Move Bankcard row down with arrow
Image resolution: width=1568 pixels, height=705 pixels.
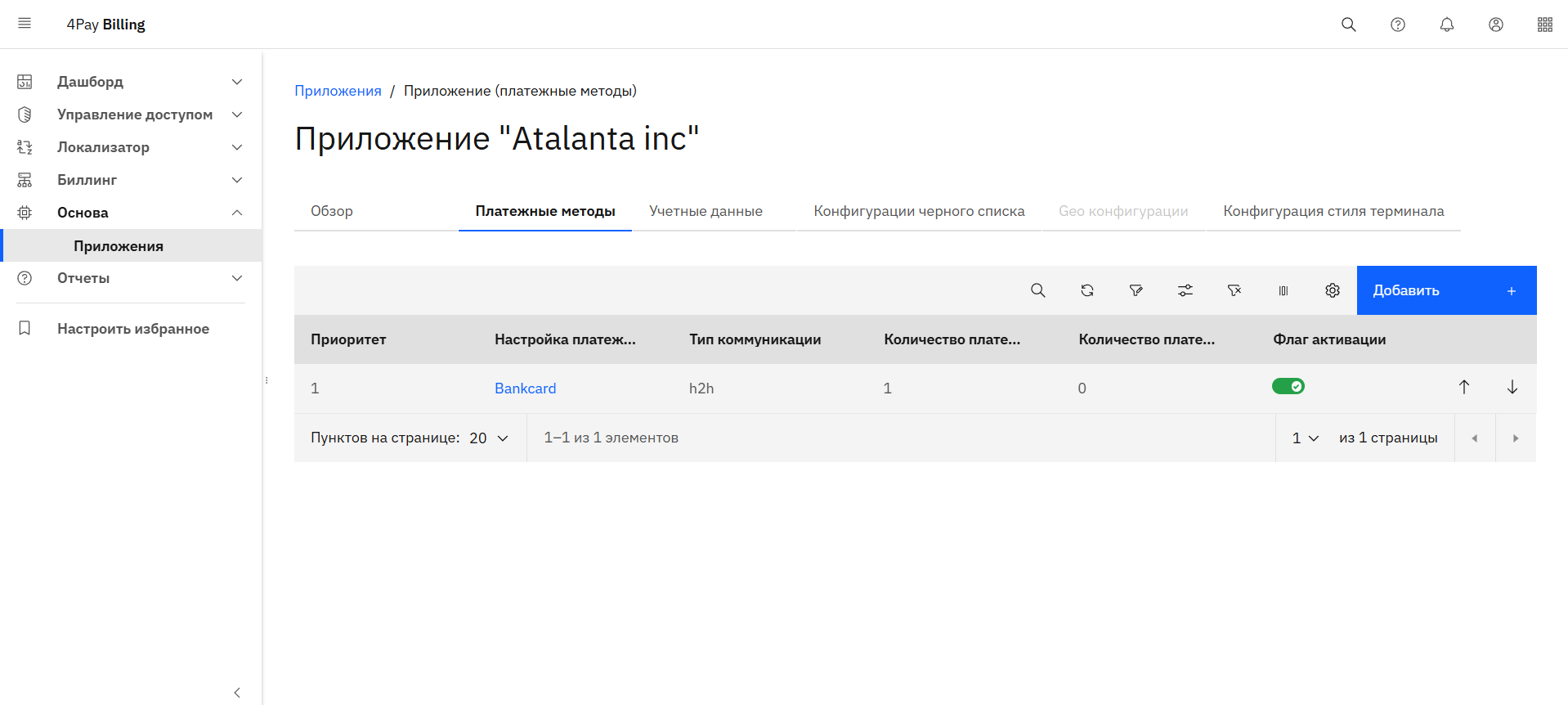click(x=1512, y=387)
